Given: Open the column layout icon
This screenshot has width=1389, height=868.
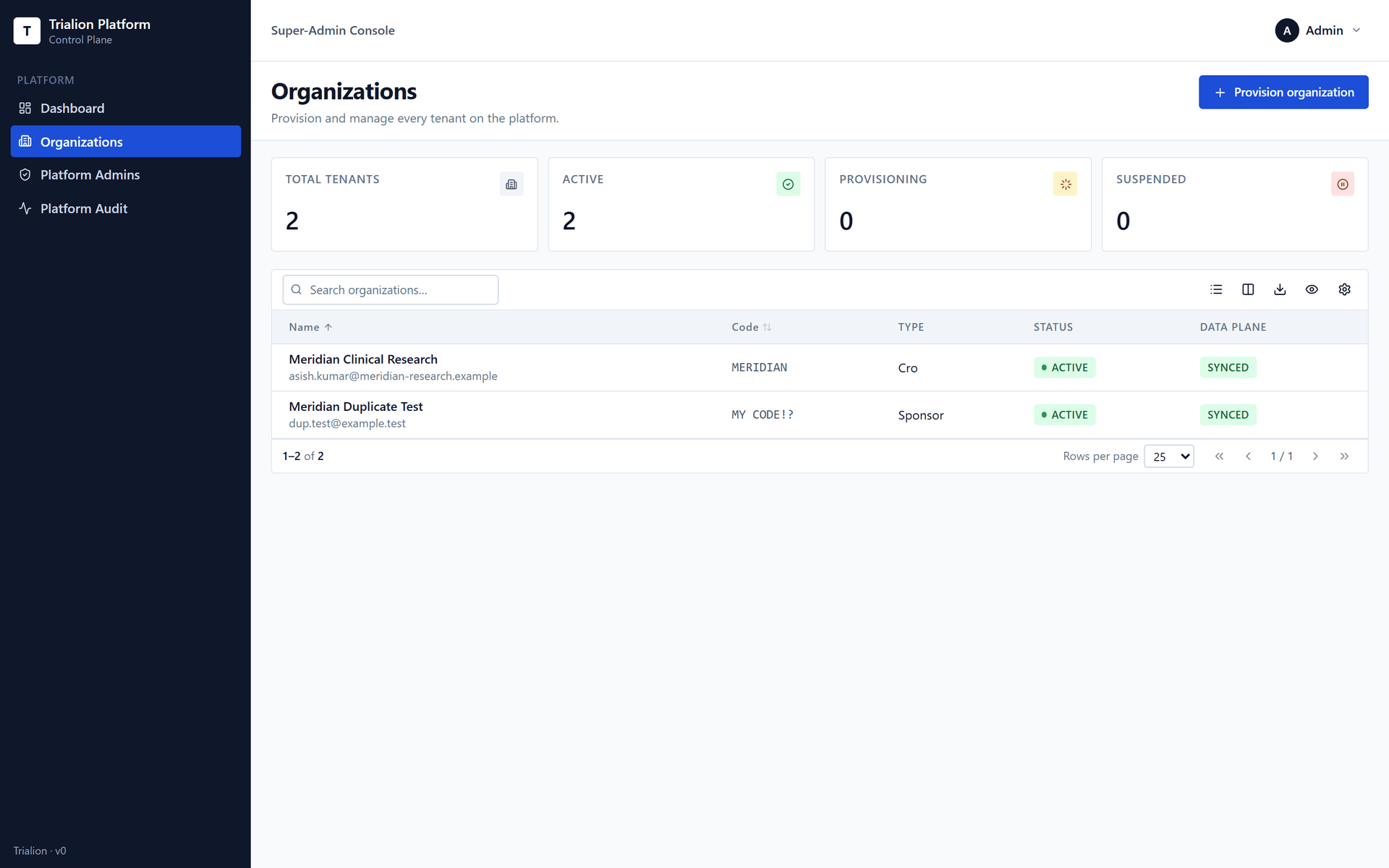Looking at the screenshot, I should click(x=1248, y=289).
